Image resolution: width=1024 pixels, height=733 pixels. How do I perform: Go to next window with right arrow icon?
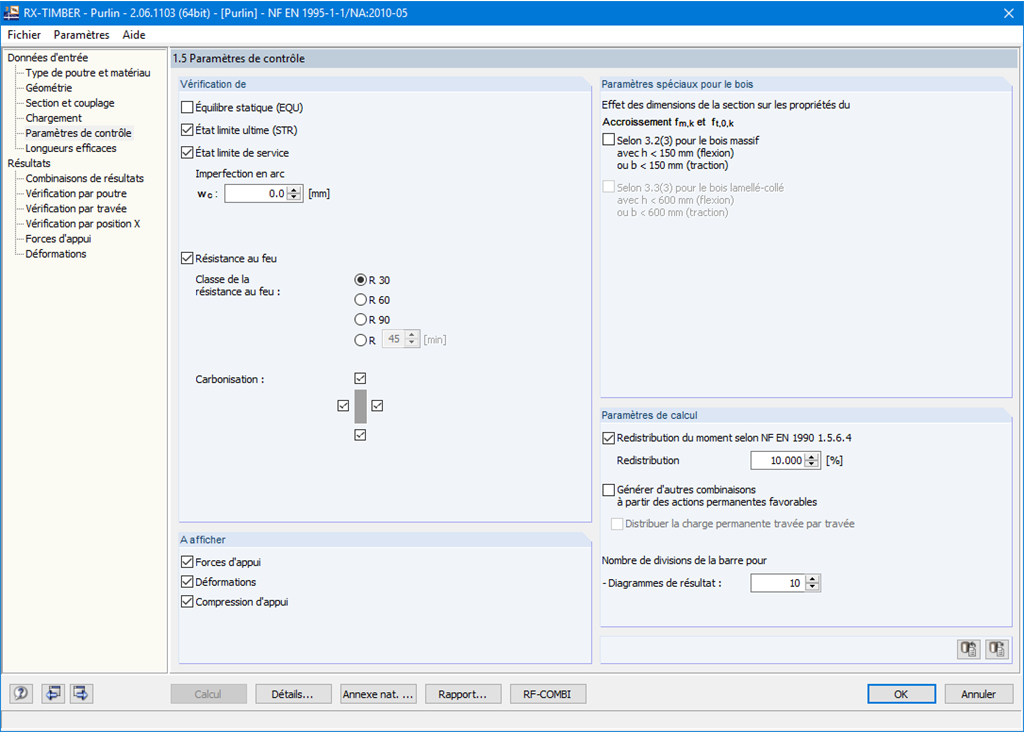[x=81, y=693]
